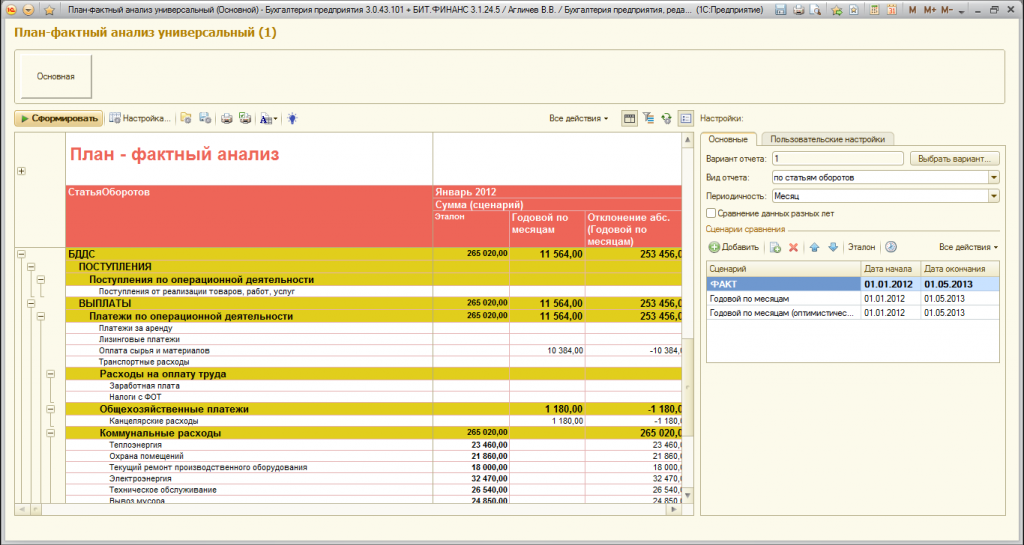Open report Настройка... settings
This screenshot has width=1024, height=545.
point(140,118)
